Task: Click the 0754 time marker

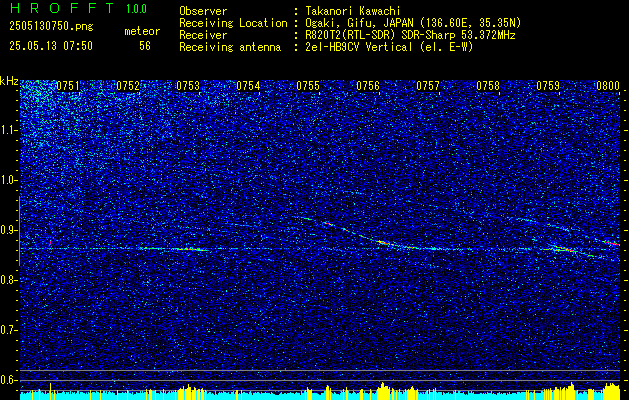Action: pyautogui.click(x=248, y=86)
